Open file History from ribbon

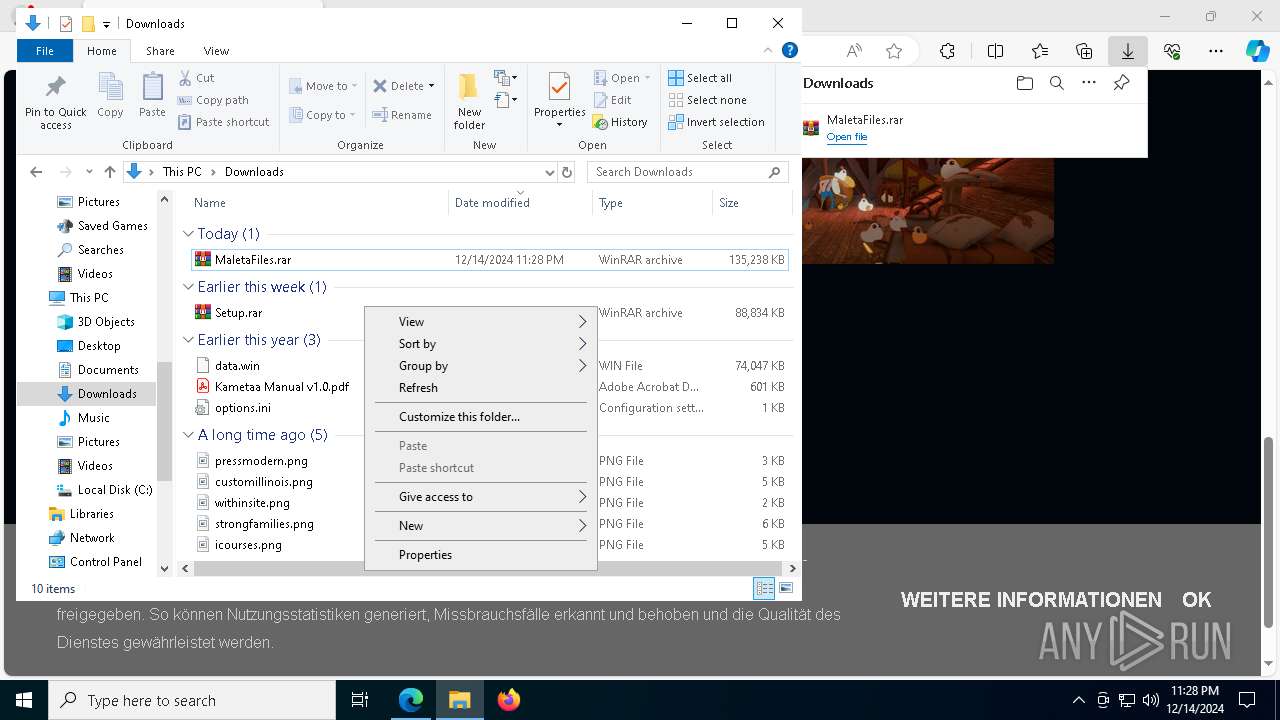(620, 122)
